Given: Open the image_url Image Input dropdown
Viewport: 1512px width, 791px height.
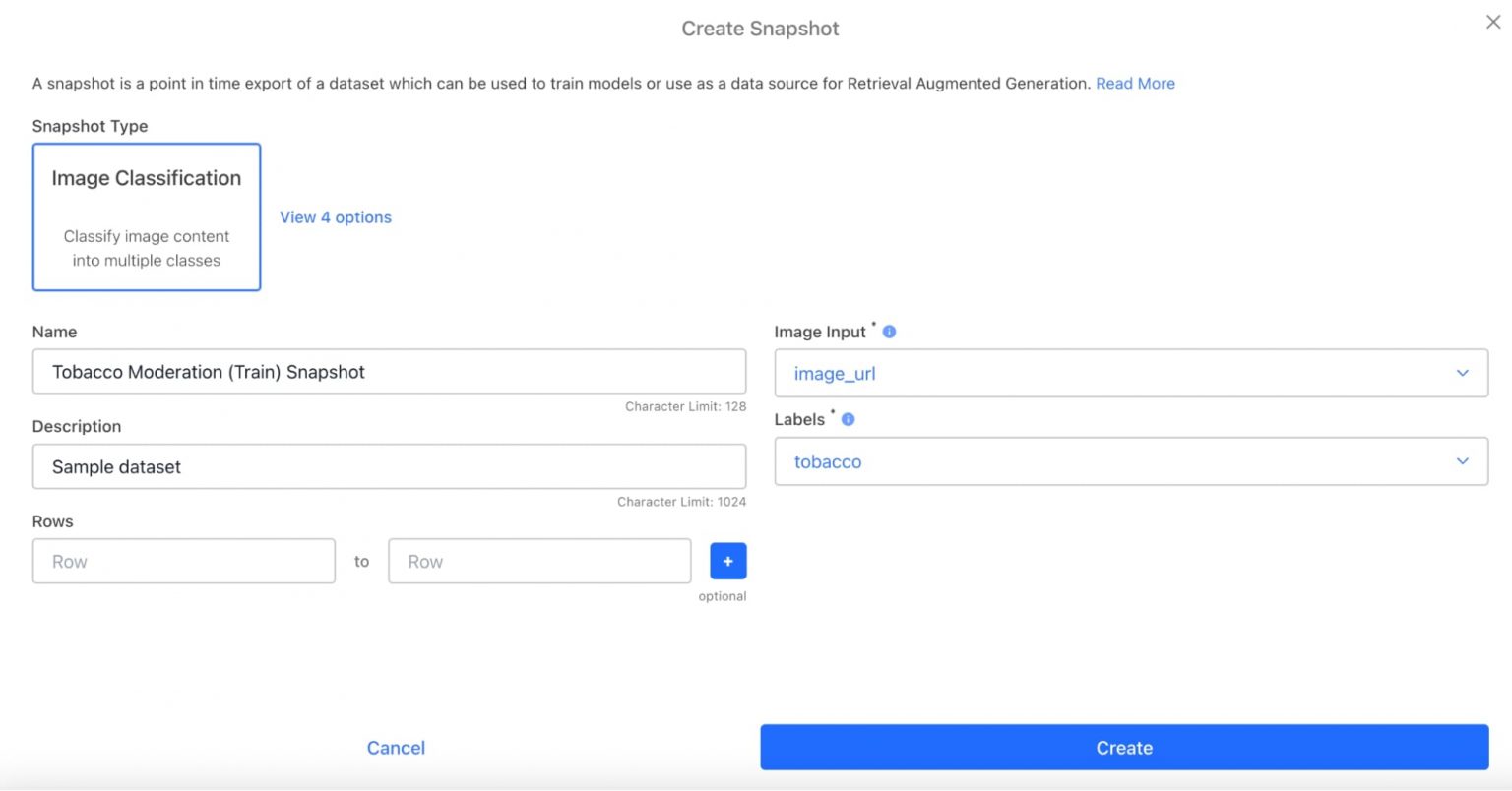Looking at the screenshot, I should point(1130,373).
